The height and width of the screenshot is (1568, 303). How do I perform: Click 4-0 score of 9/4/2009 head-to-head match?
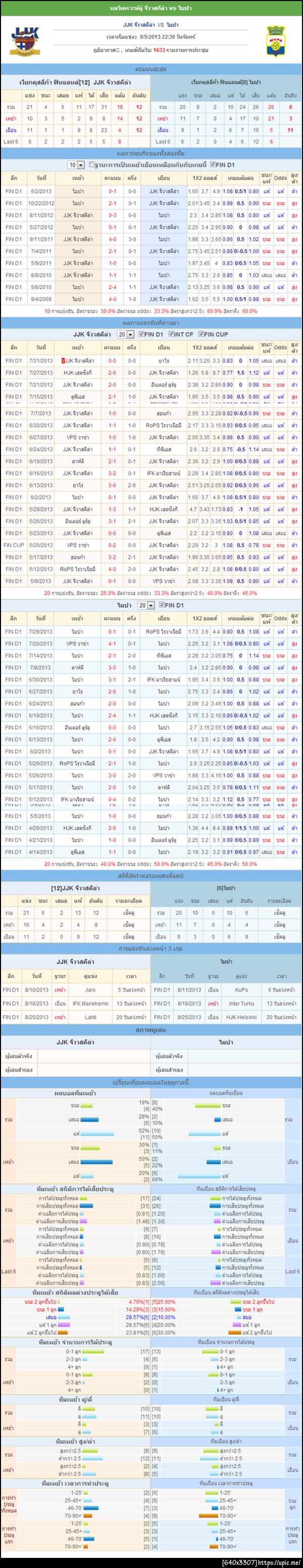pyautogui.click(x=113, y=299)
